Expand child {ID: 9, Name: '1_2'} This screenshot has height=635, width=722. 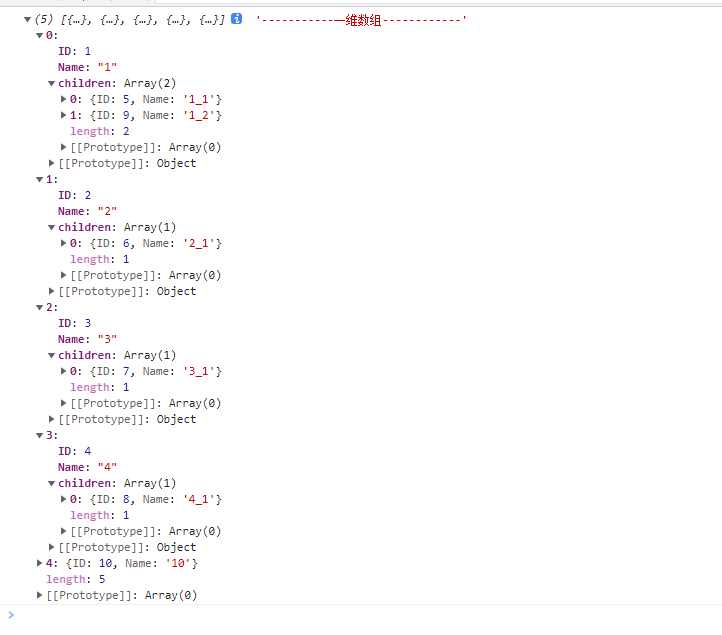(x=64, y=116)
